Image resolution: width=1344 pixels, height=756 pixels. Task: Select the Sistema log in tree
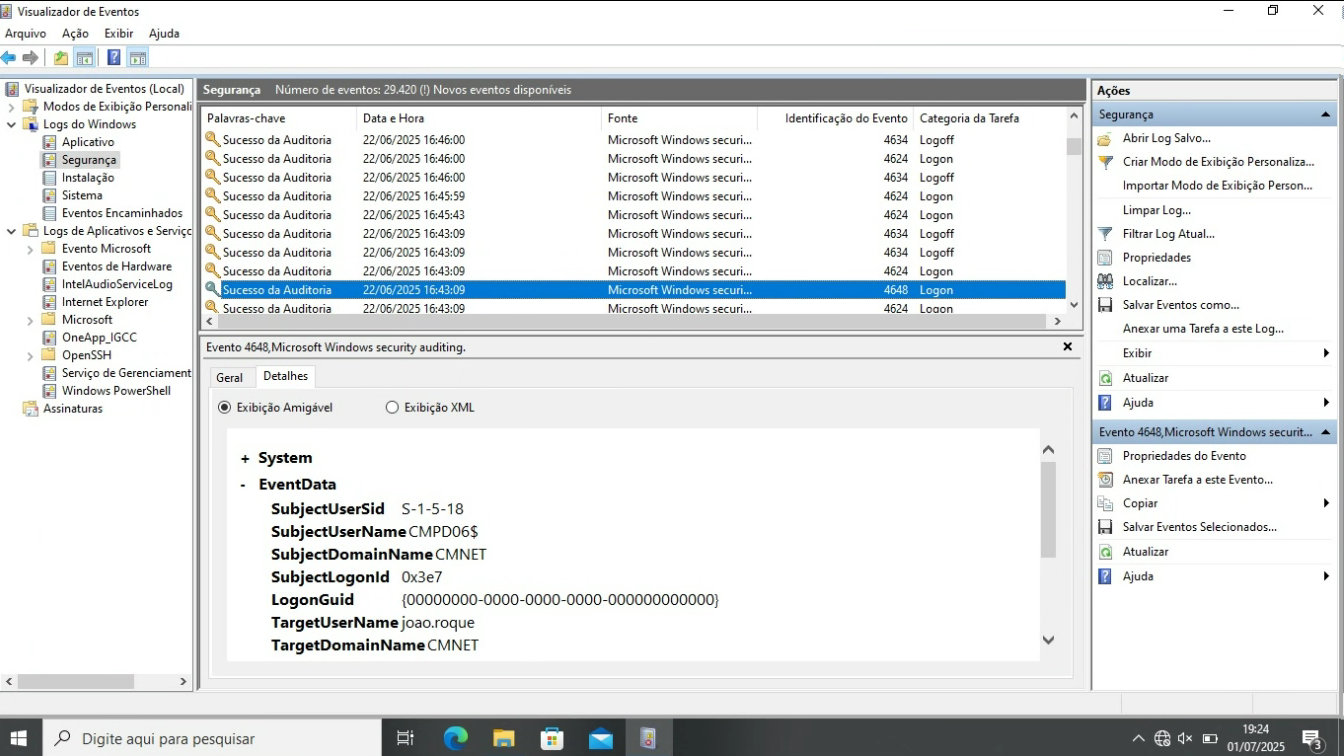click(81, 195)
